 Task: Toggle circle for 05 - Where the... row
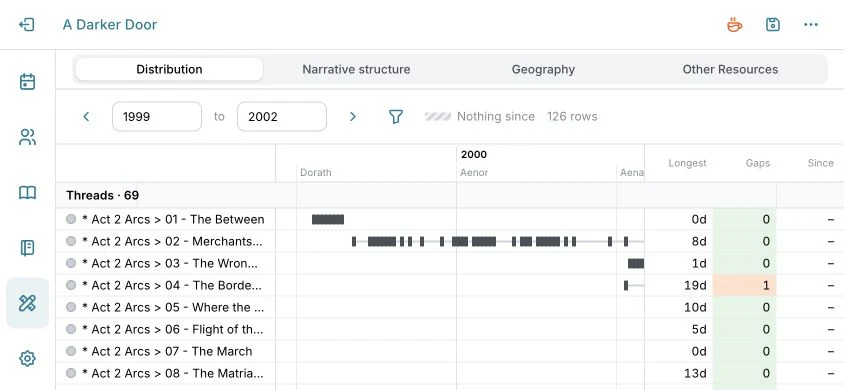(71, 307)
